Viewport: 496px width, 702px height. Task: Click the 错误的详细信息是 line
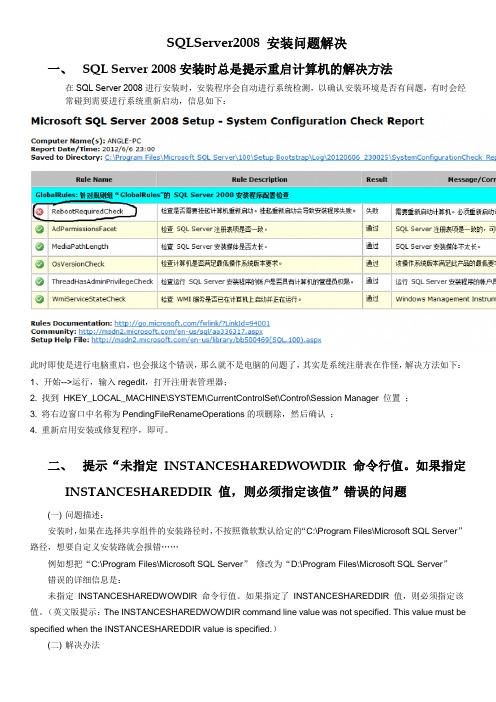click(84, 580)
